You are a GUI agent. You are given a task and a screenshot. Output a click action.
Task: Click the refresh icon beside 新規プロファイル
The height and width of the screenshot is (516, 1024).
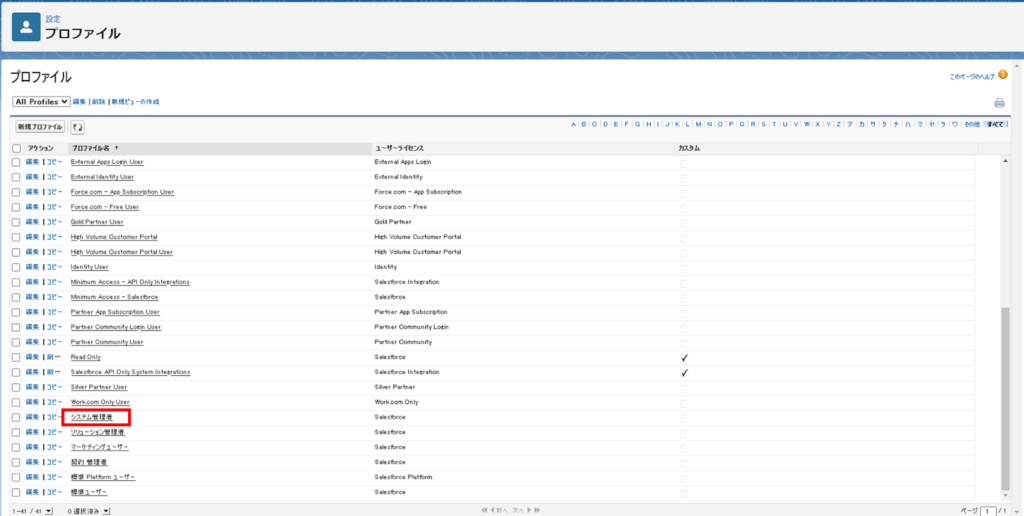(77, 127)
